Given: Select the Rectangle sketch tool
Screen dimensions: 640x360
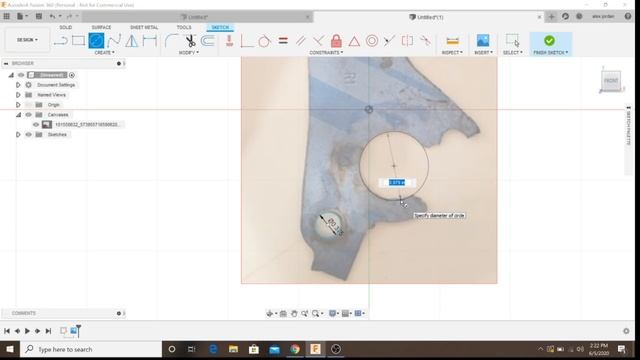Looking at the screenshot, I should click(78, 41).
